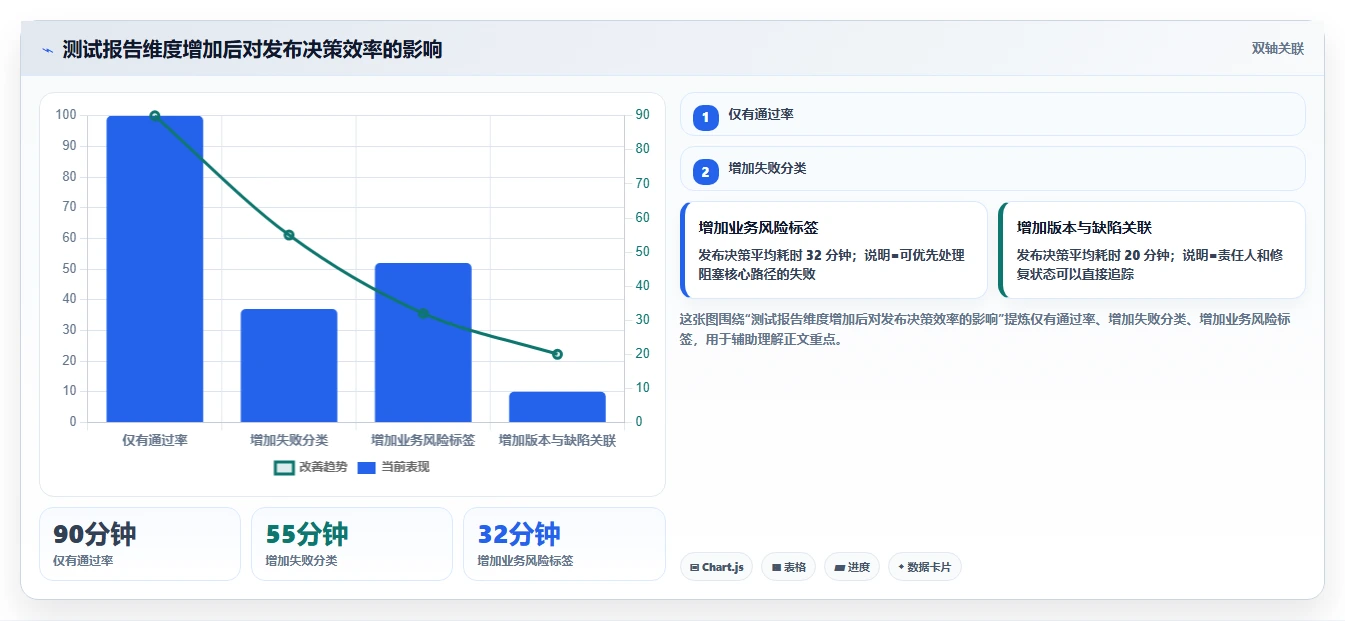Click the line point at value 90
Image resolution: width=1345 pixels, height=621 pixels.
tap(155, 116)
